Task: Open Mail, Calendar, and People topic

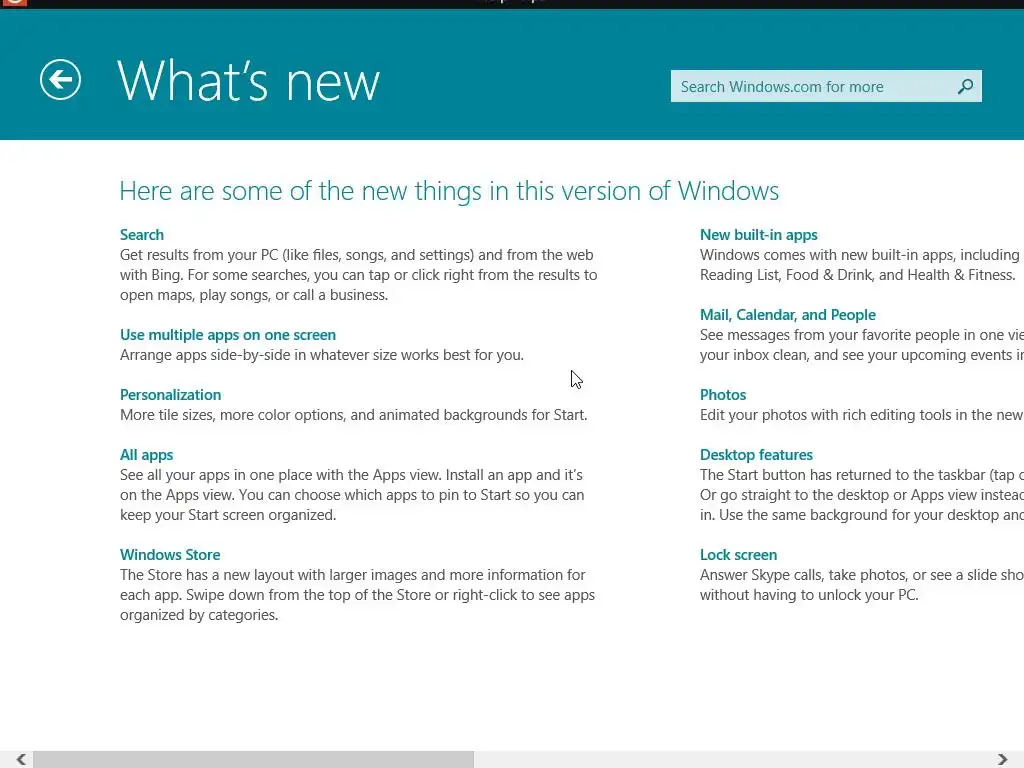Action: pos(788,315)
